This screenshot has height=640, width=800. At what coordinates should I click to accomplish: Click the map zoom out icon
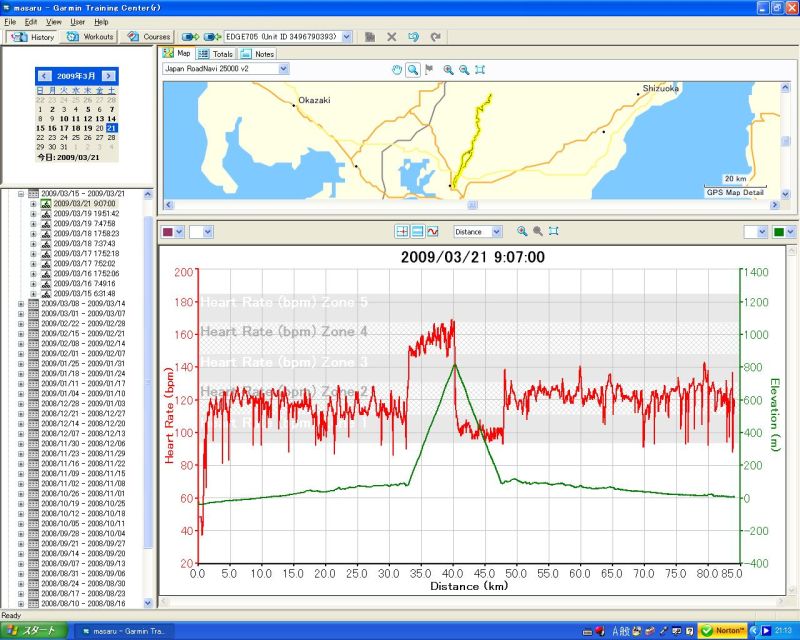(x=464, y=70)
